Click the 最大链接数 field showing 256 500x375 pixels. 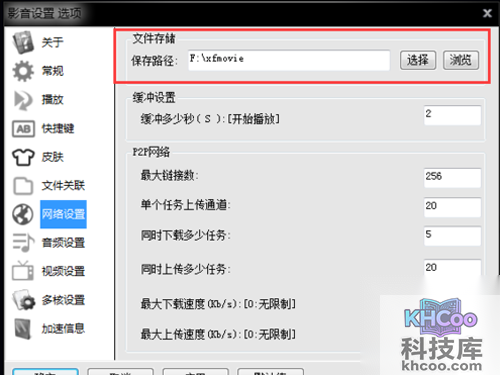point(452,178)
